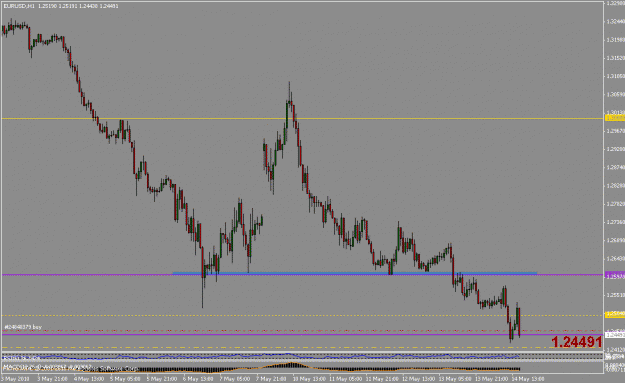Click the '3 May 2010' date label
The image size is (625, 383).
[x=15, y=379]
